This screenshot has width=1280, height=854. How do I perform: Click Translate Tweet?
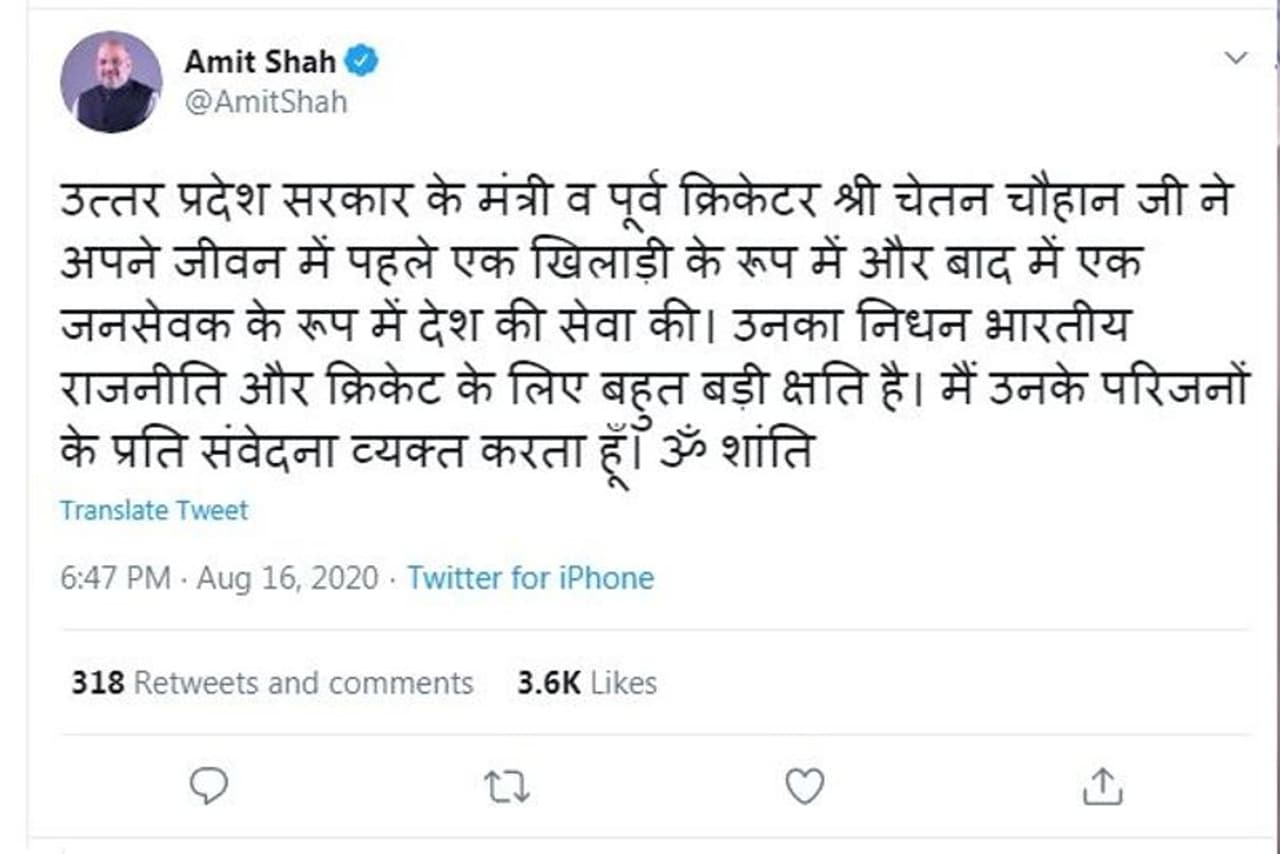154,510
